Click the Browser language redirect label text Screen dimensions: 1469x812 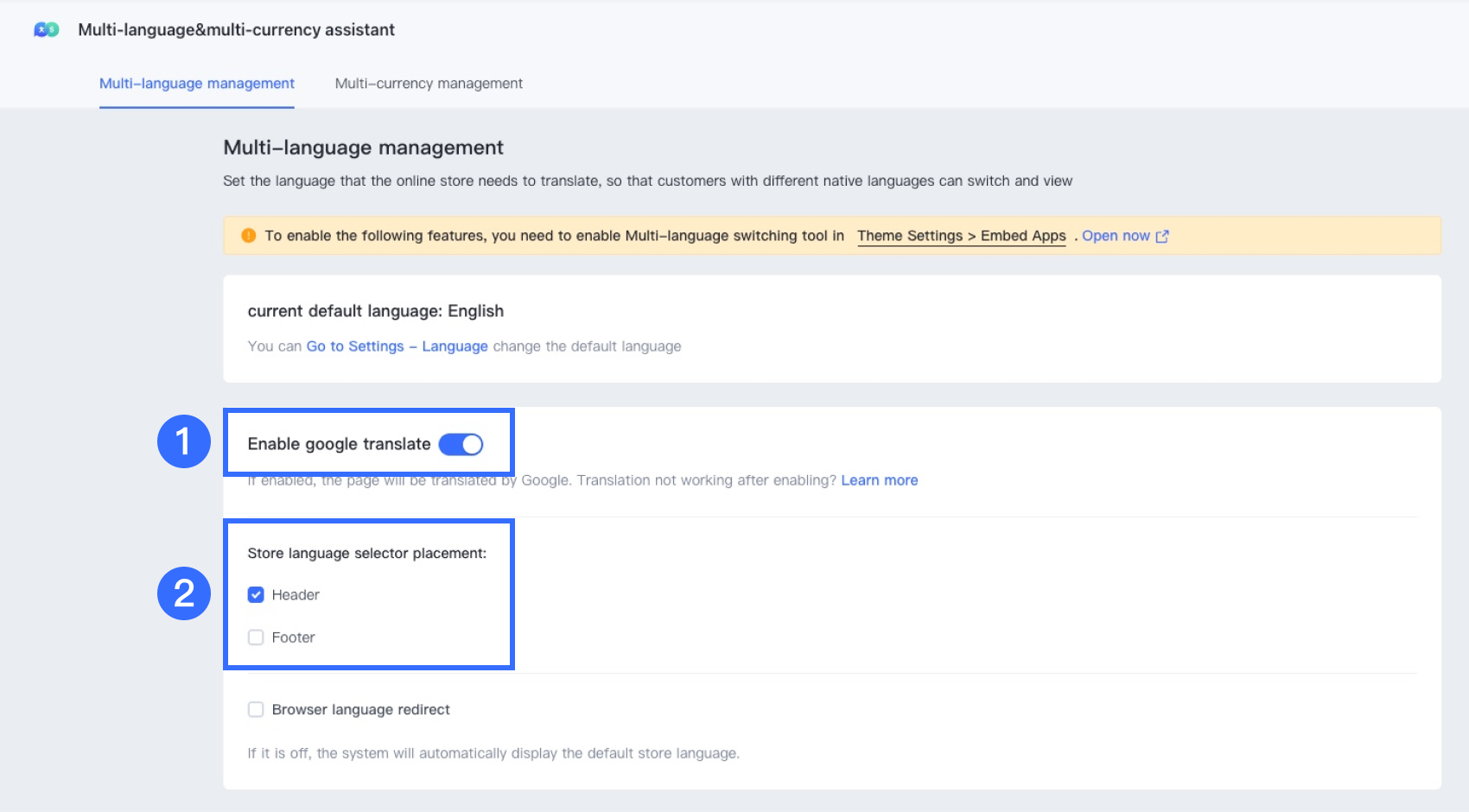tap(360, 710)
